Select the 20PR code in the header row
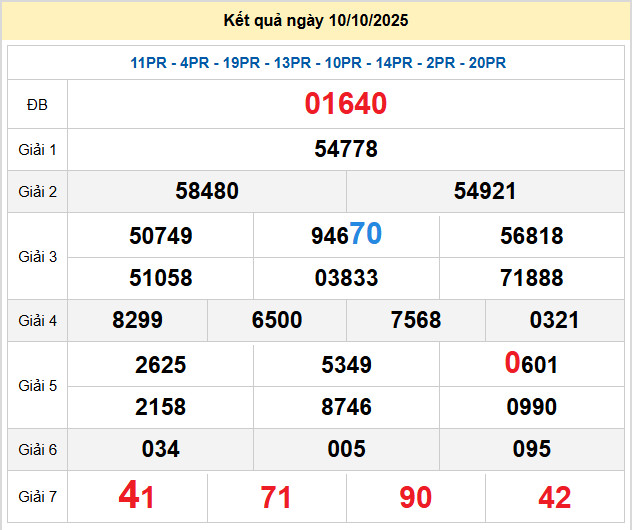Image resolution: width=632 pixels, height=530 pixels. (x=487, y=63)
